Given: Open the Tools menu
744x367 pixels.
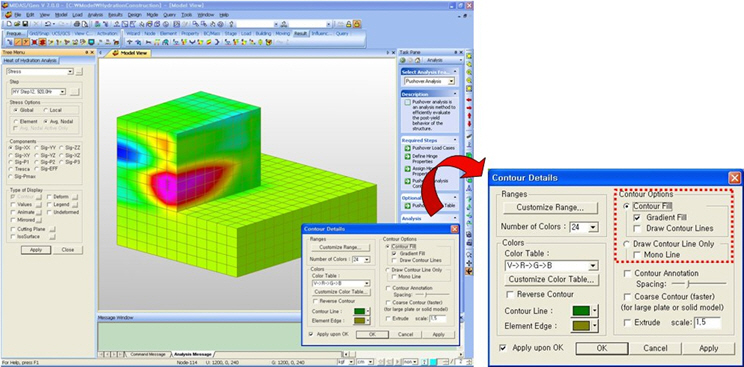Looking at the screenshot, I should [x=186, y=15].
